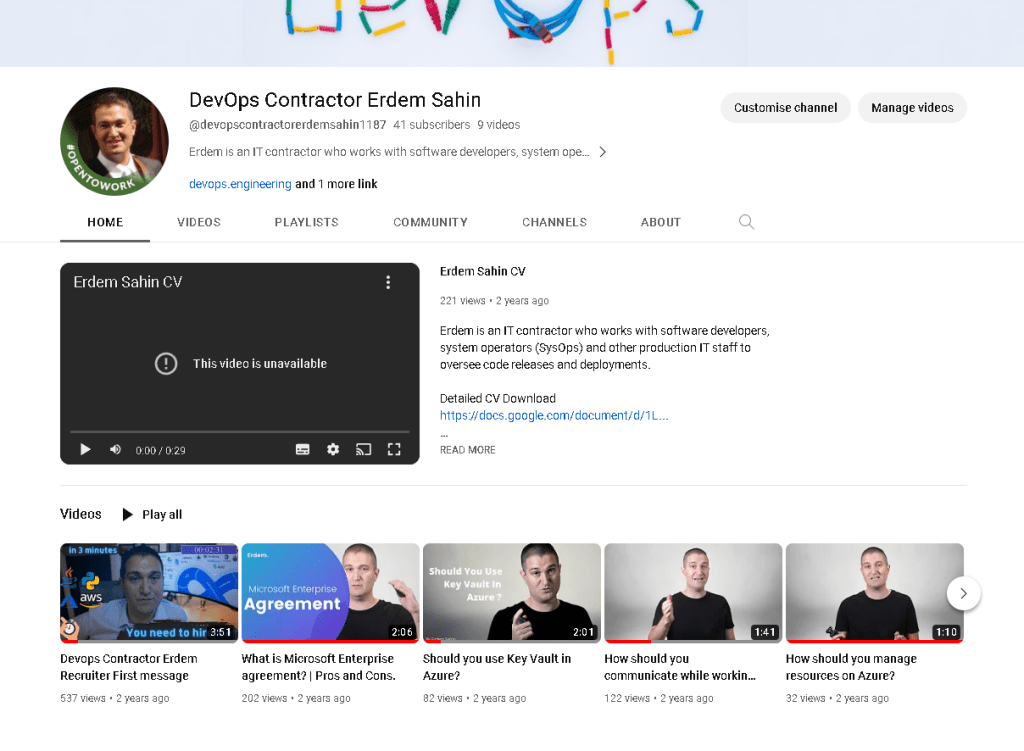View the ABOUT tab
This screenshot has height=751, width=1024.
660,222
